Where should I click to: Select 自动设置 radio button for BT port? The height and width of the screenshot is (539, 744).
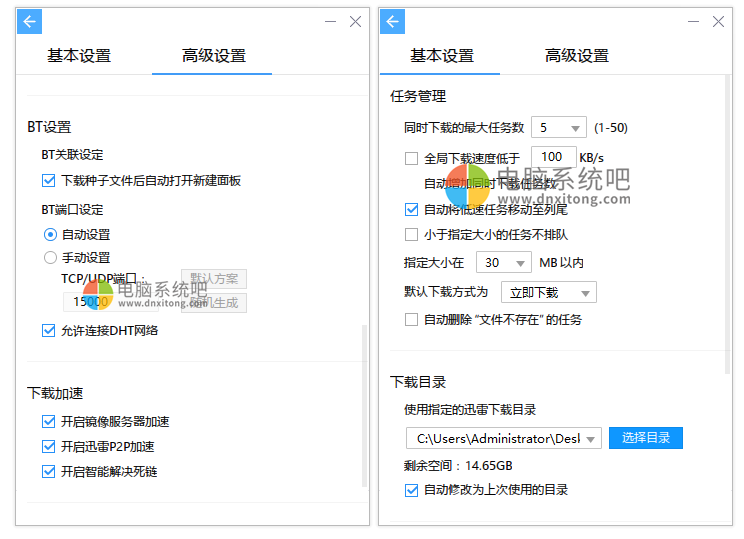tap(50, 234)
